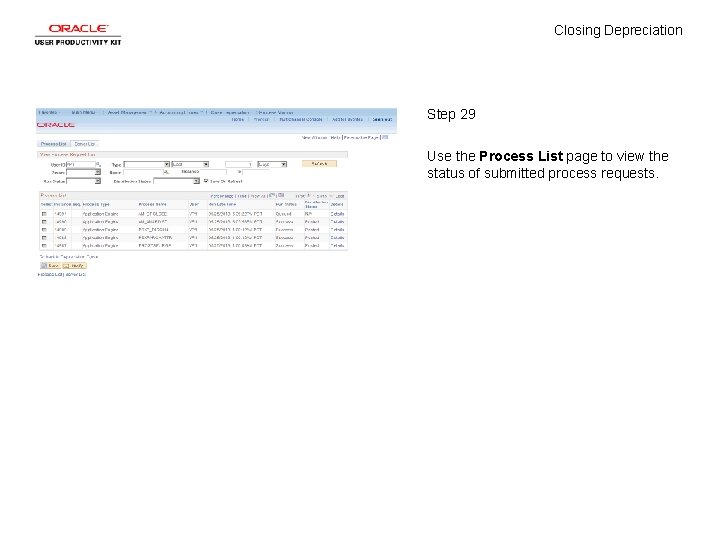Click the Process Type column header
Screen dimensions: 720x540
pyautogui.click(x=96, y=204)
